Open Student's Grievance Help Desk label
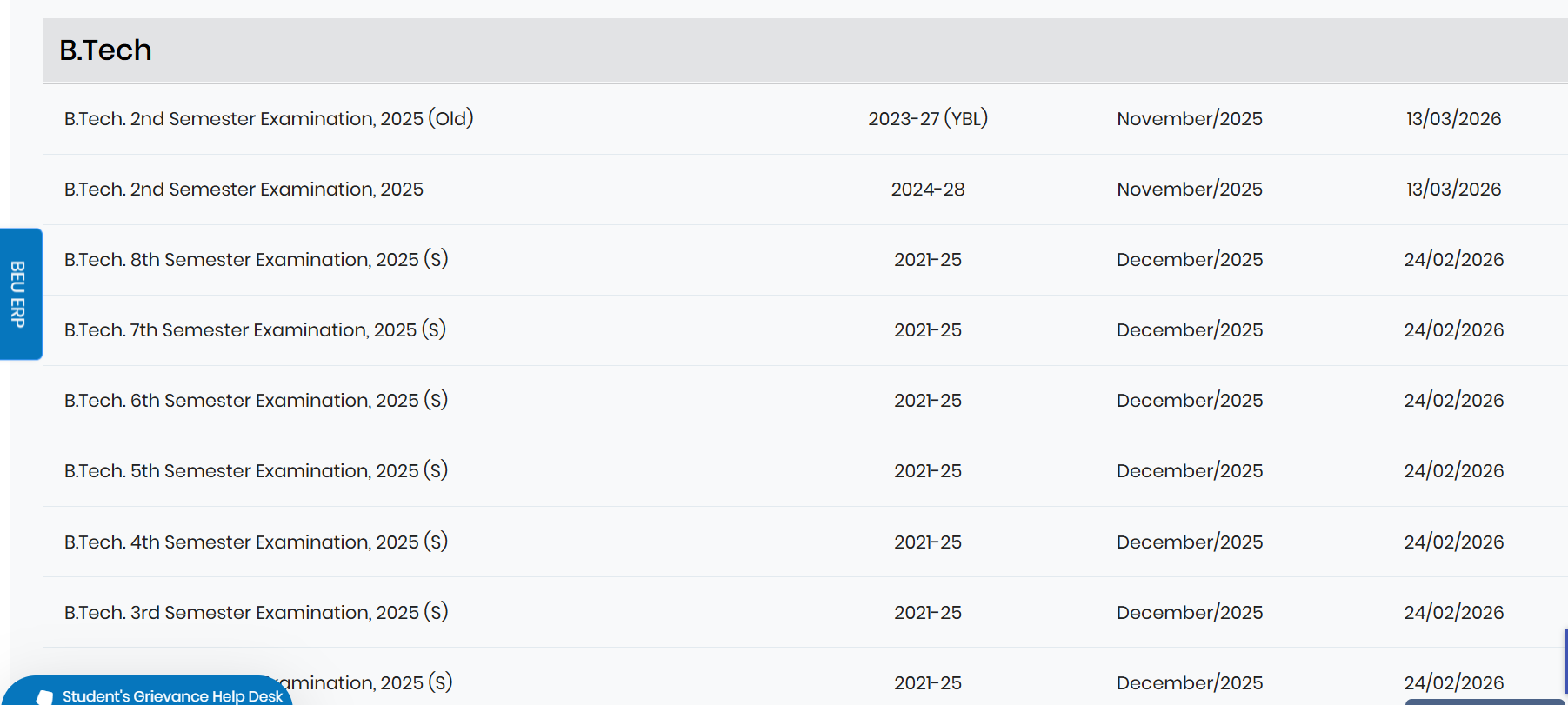The width and height of the screenshot is (1568, 705). coord(172,696)
